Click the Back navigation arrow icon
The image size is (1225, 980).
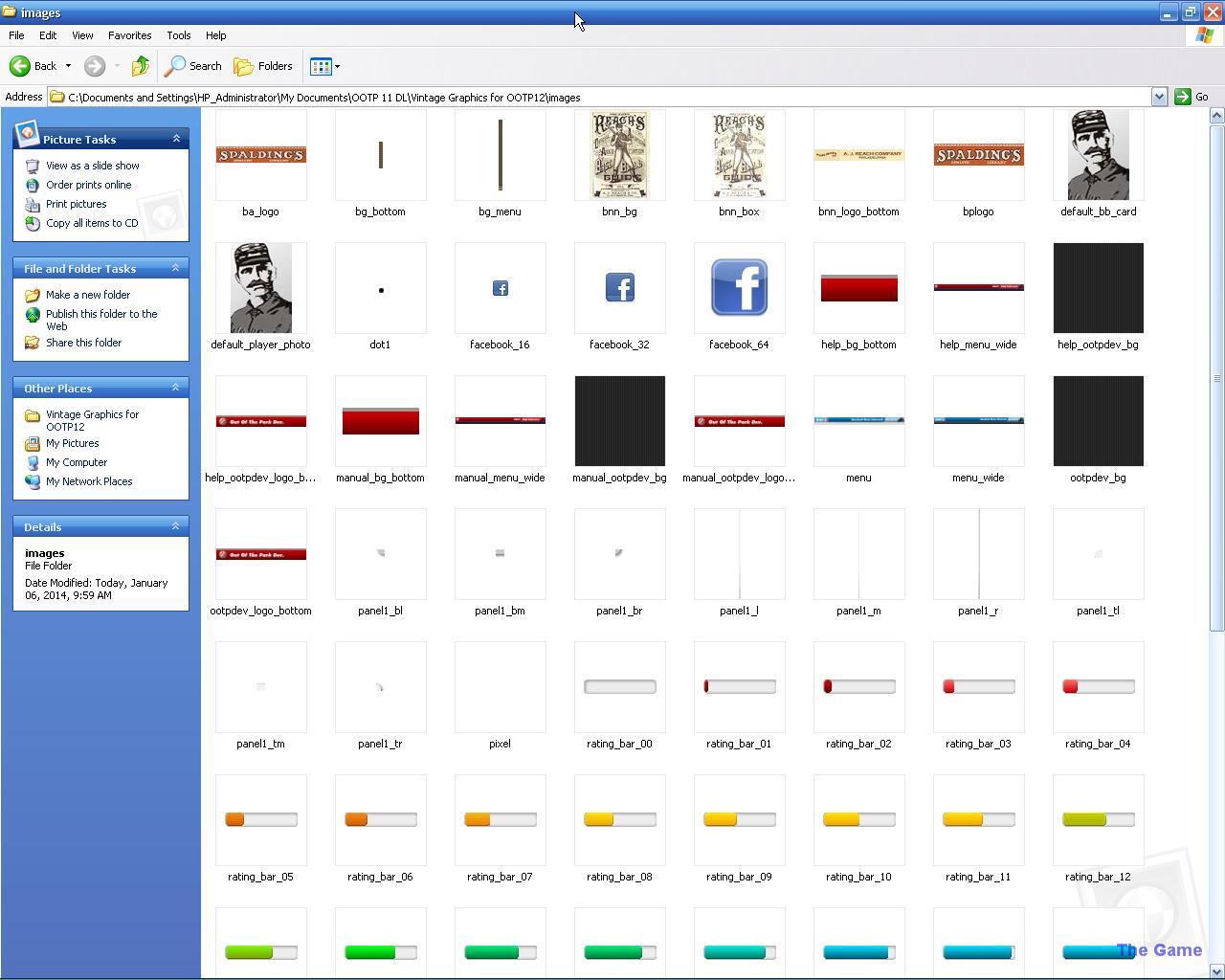20,66
